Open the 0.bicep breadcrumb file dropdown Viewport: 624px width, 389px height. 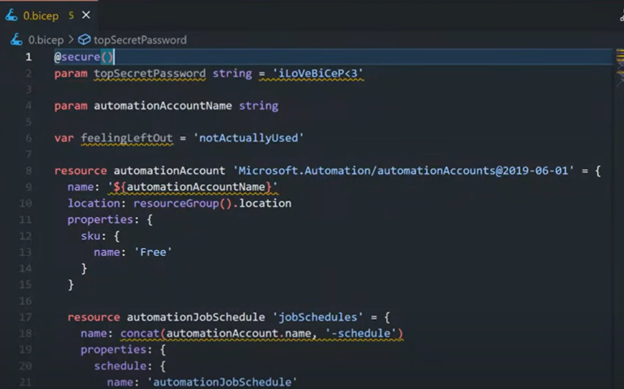(46, 40)
